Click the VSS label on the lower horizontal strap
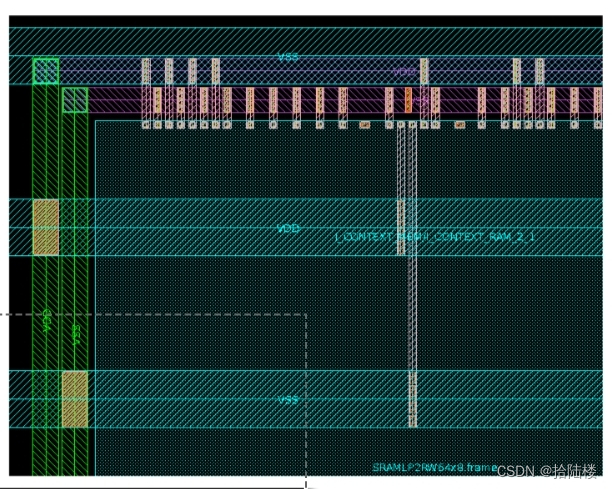The height and width of the screenshot is (489, 613). (289, 400)
